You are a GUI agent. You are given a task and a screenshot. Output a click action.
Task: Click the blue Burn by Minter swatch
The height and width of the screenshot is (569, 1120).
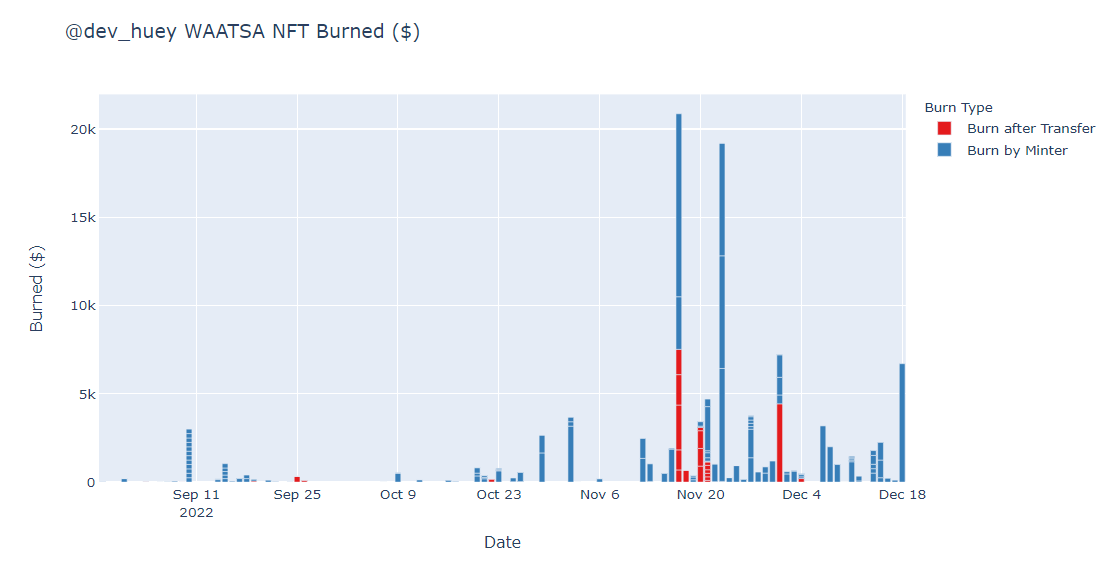click(944, 151)
